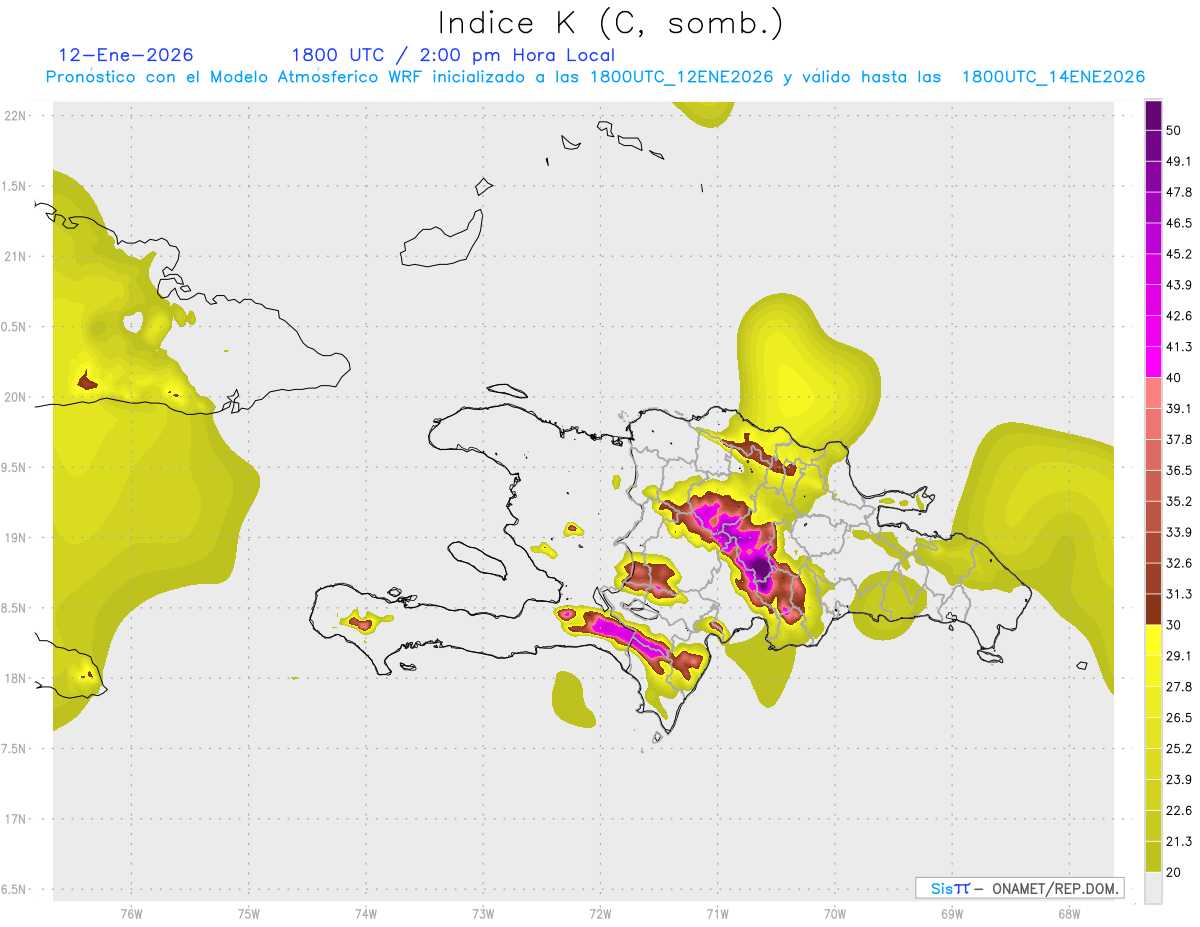Click the salmon pink swatch between 39.1 and 40
The width and height of the screenshot is (1200, 927).
coord(1154,393)
